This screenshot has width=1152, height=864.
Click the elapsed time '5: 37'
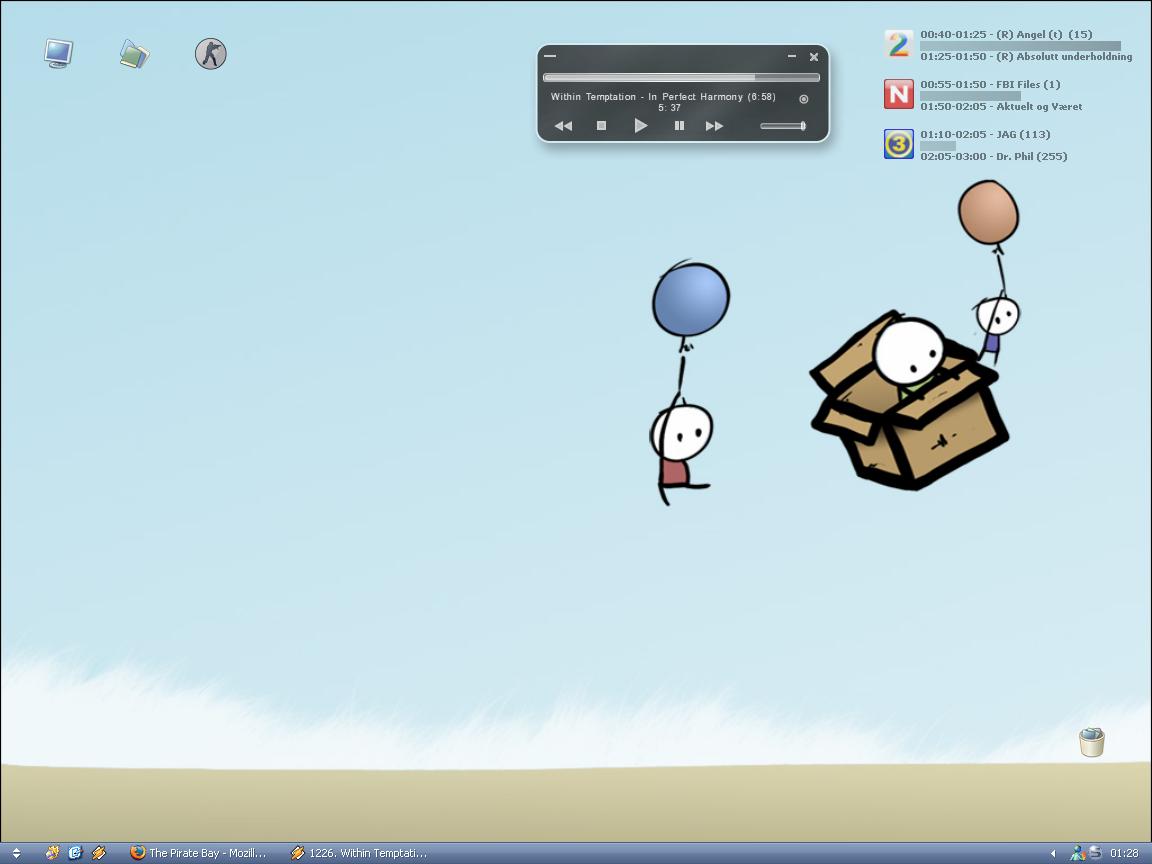click(x=669, y=107)
